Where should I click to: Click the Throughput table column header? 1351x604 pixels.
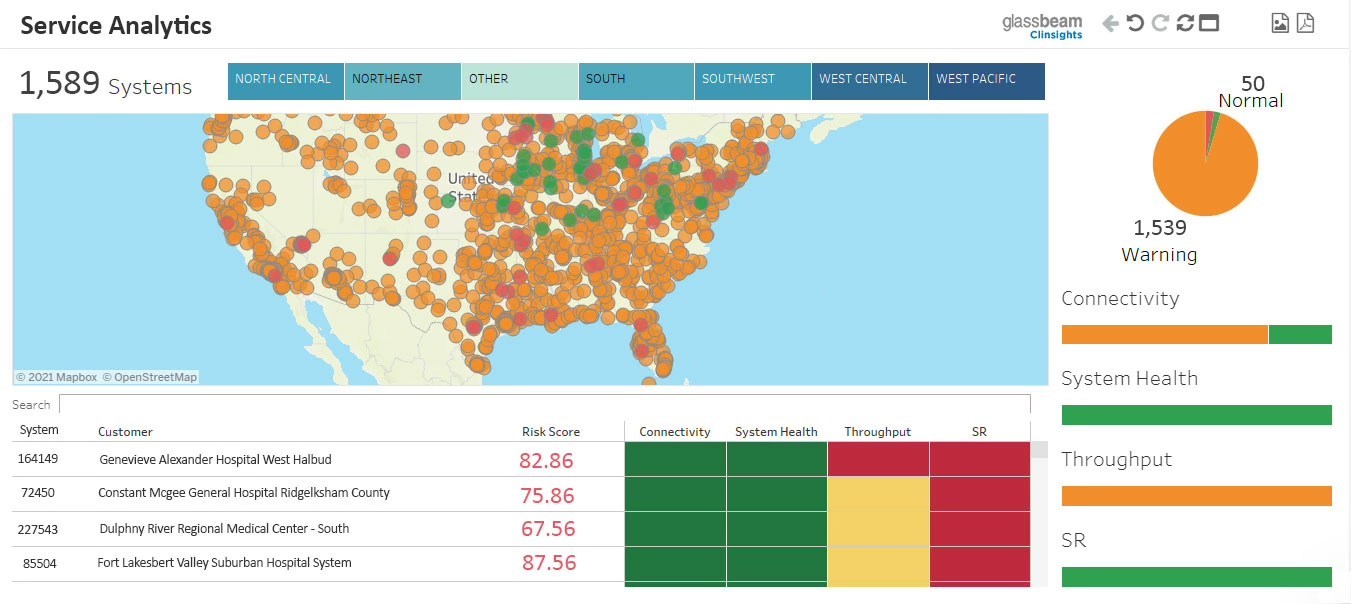point(878,432)
